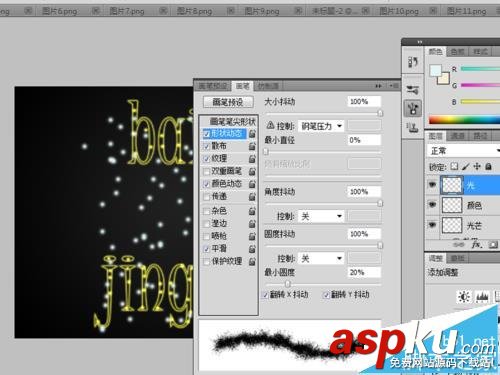
Task: Click the lock icon beside 散布
Action: point(252,146)
